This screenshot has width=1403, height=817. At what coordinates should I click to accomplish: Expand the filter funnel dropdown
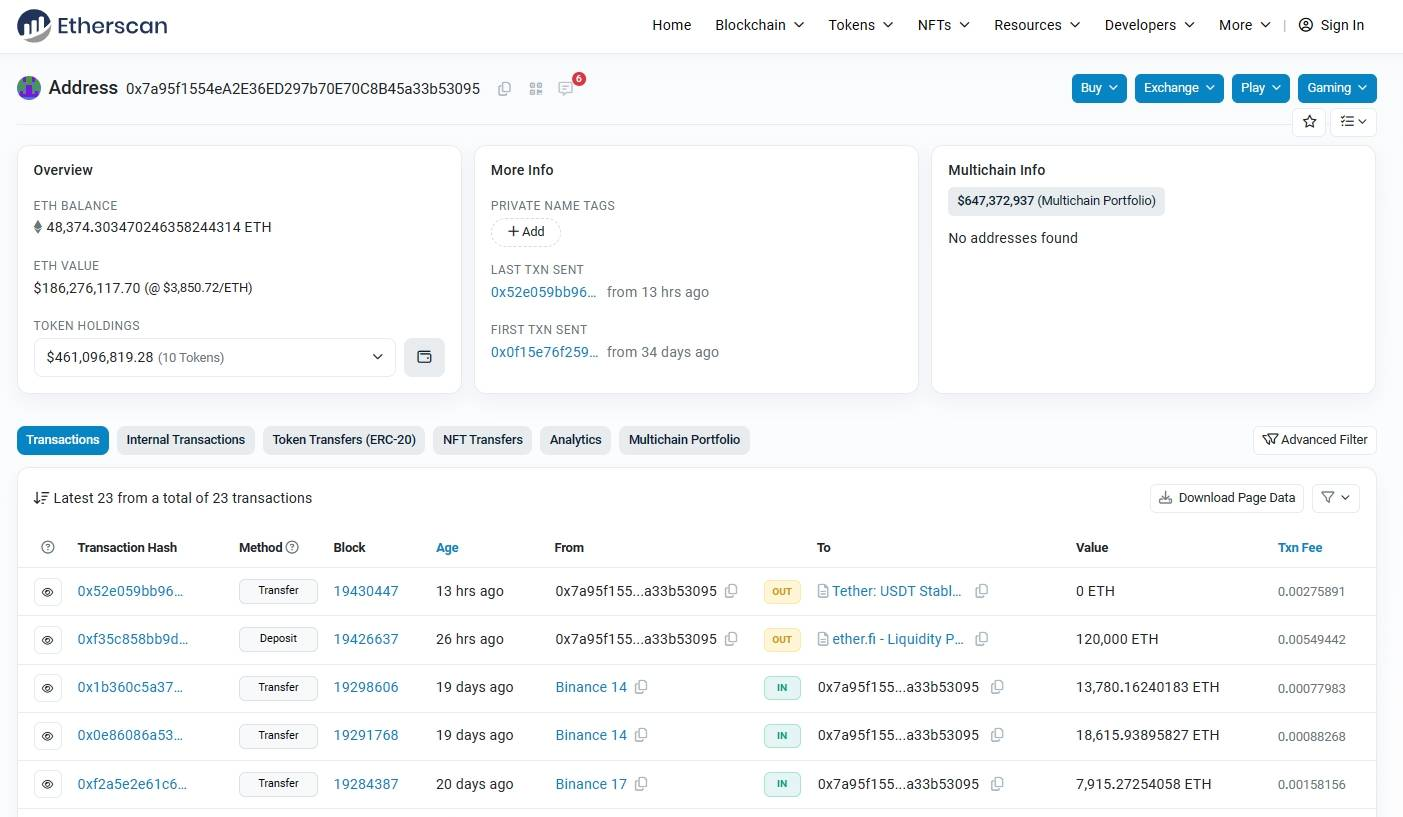point(1335,498)
